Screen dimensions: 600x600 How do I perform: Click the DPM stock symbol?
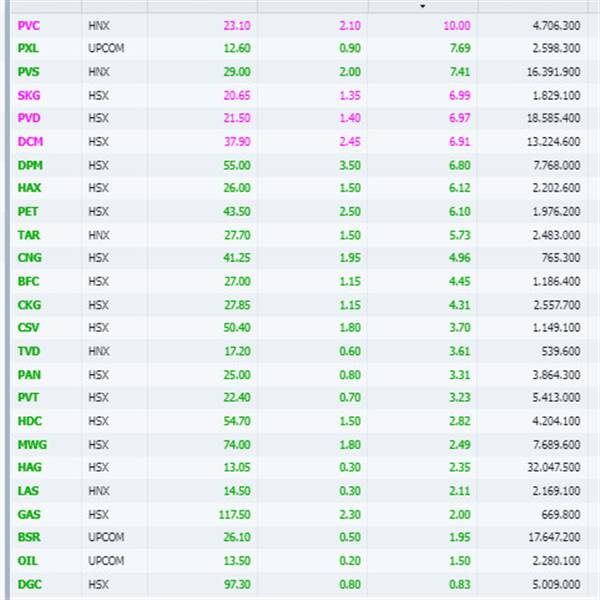[x=30, y=165]
